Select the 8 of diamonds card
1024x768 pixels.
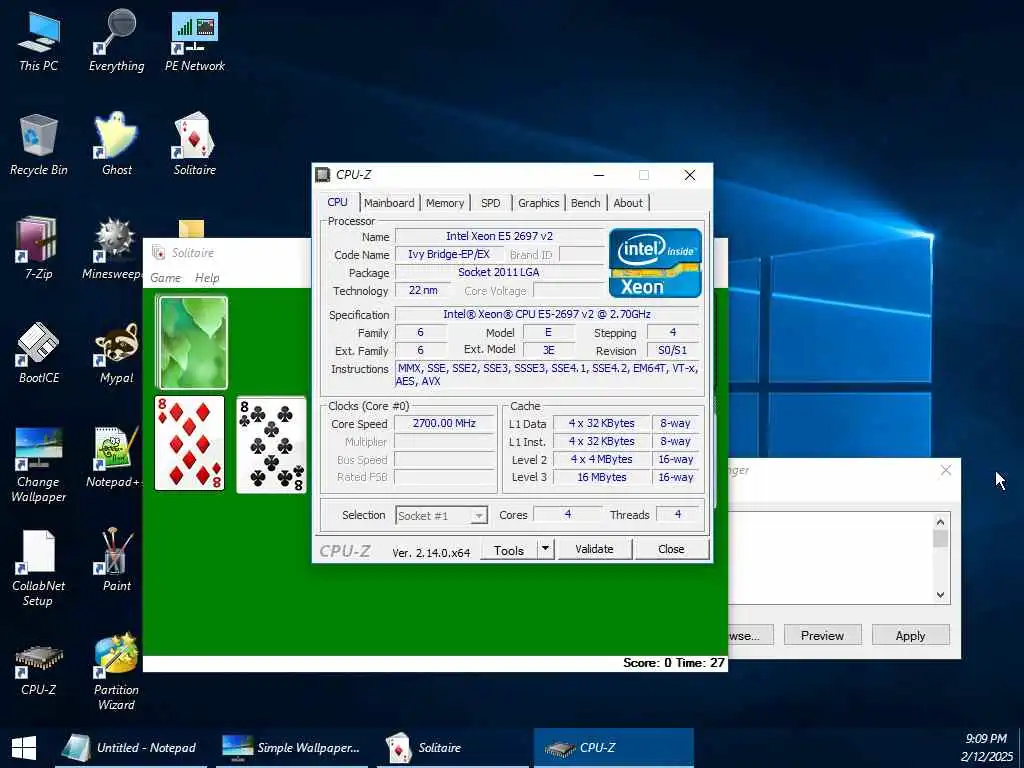(189, 443)
